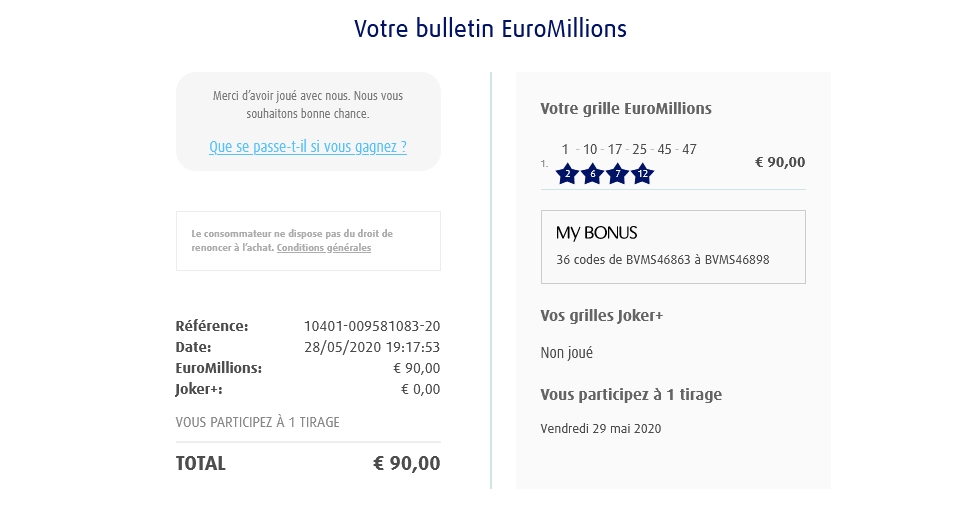Select the bonus codes BVMS46863 à BVMS46898 text
978x508 pixels.
pyautogui.click(x=662, y=260)
